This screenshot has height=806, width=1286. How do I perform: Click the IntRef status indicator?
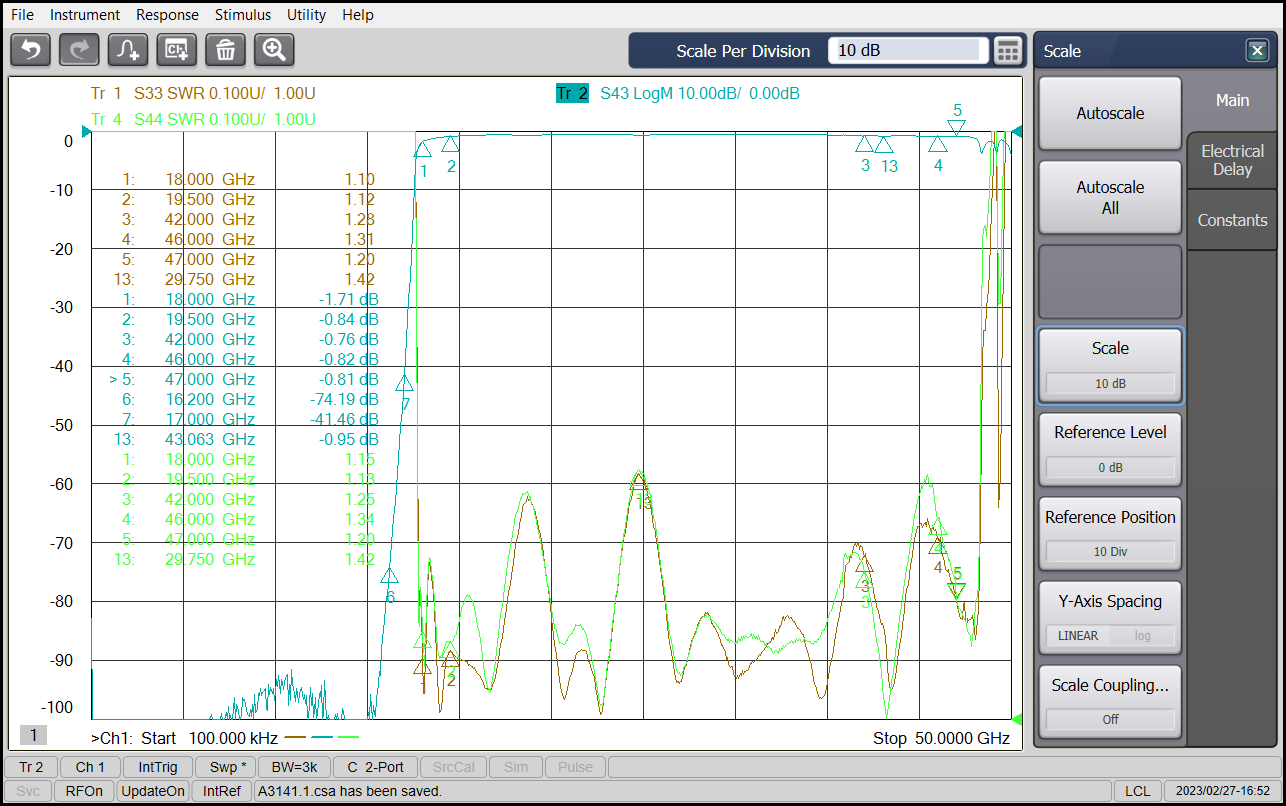coord(222,791)
